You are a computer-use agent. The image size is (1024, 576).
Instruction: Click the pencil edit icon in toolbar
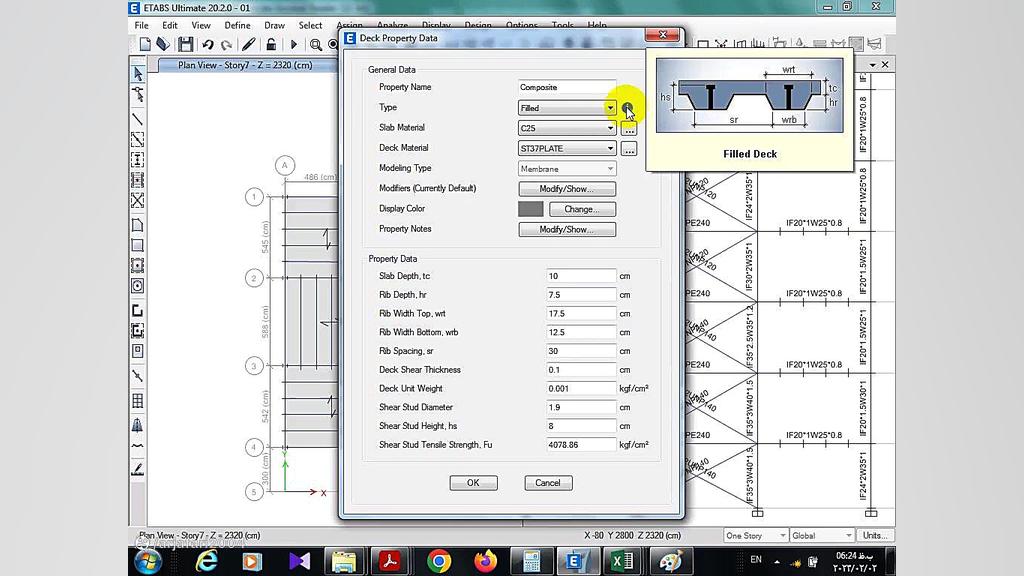click(x=248, y=44)
